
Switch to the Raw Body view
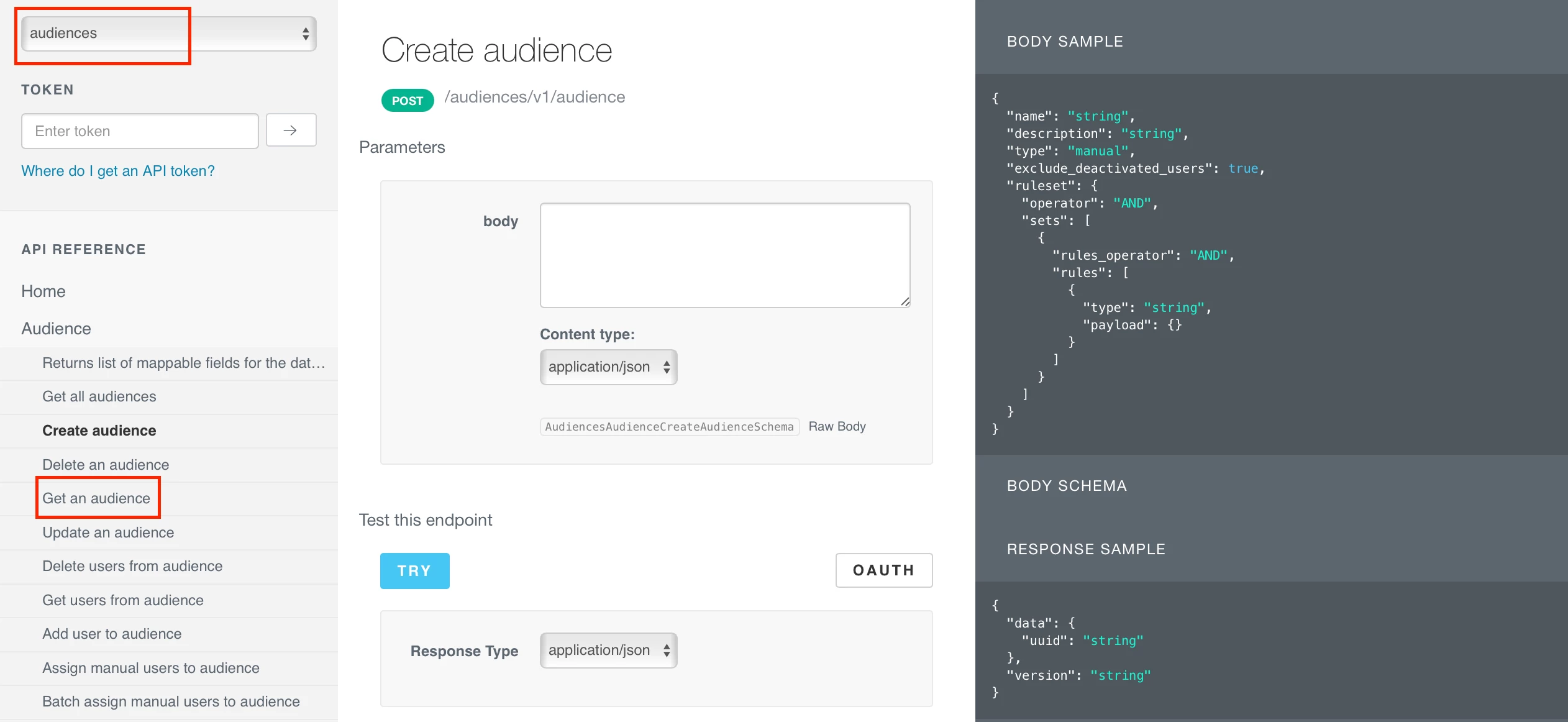pos(837,426)
